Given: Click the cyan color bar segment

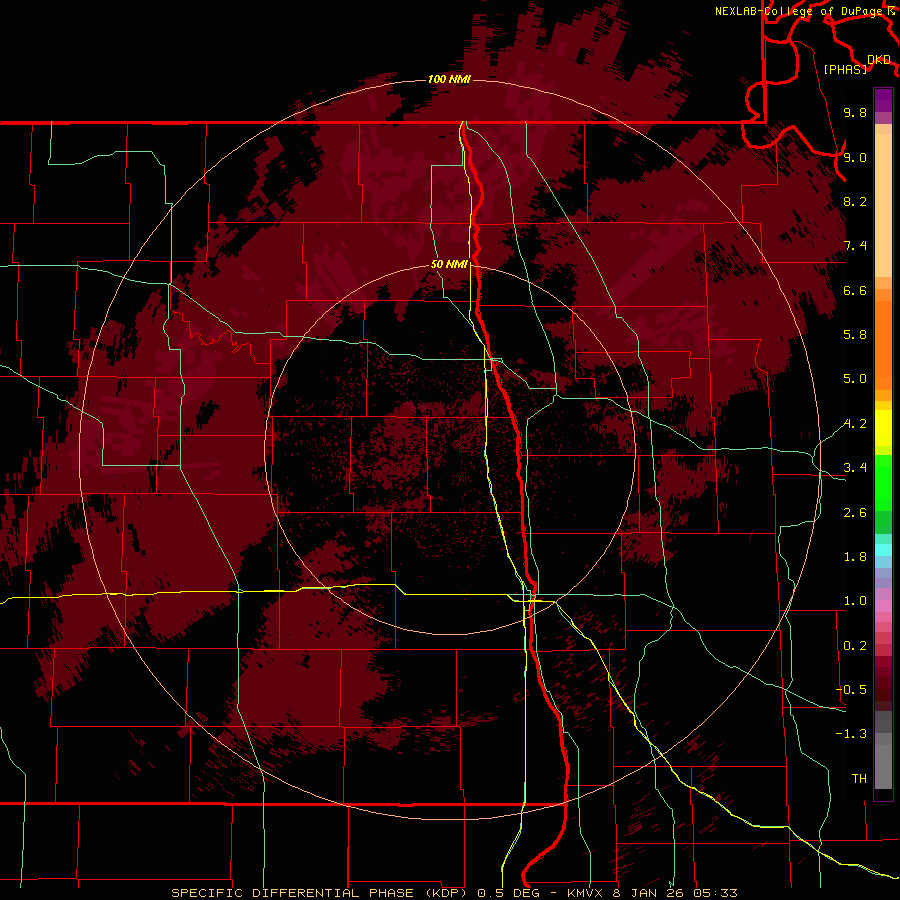Looking at the screenshot, I should tap(883, 550).
